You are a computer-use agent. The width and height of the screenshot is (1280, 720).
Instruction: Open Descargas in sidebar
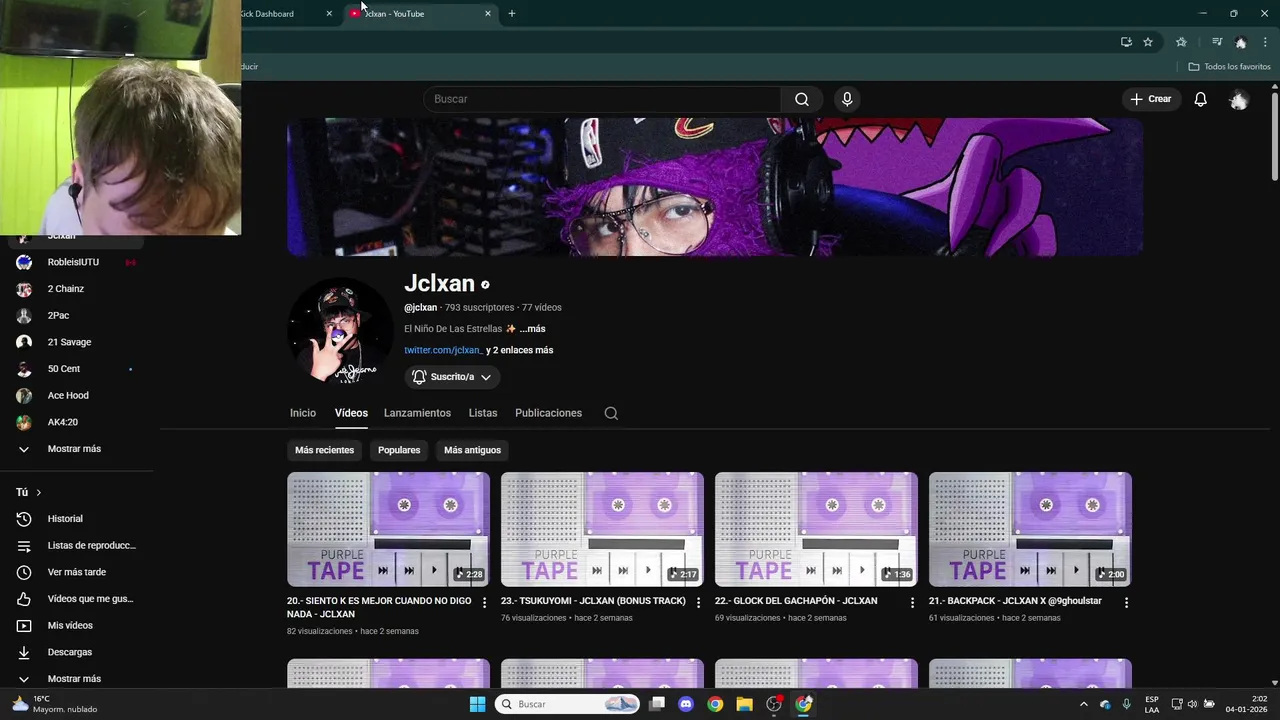[x=76, y=652]
